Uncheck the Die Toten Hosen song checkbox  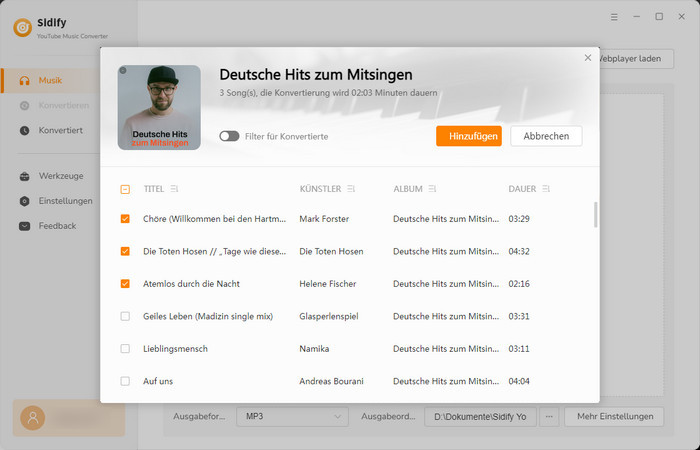(x=125, y=251)
